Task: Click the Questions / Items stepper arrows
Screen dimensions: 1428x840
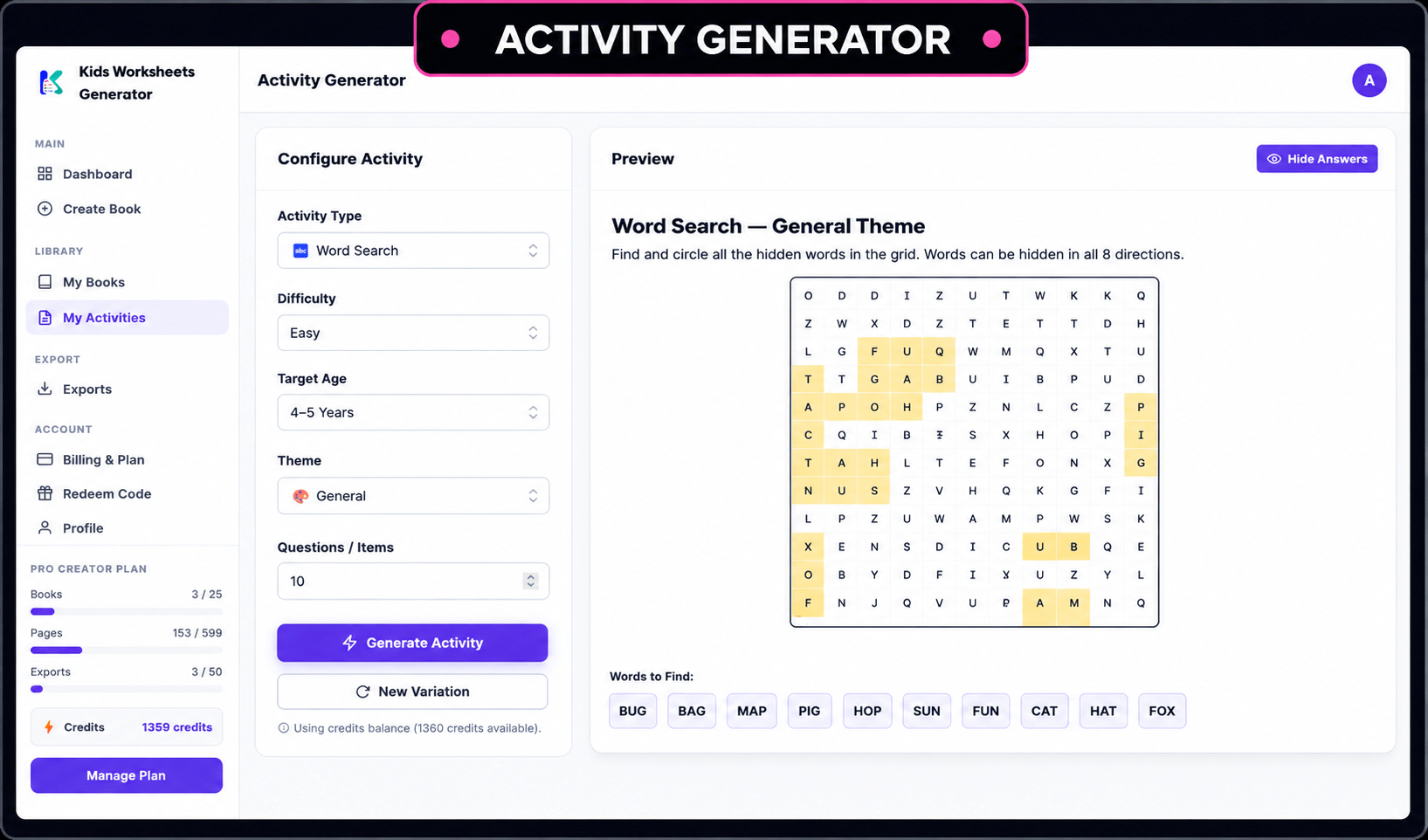Action: click(530, 581)
